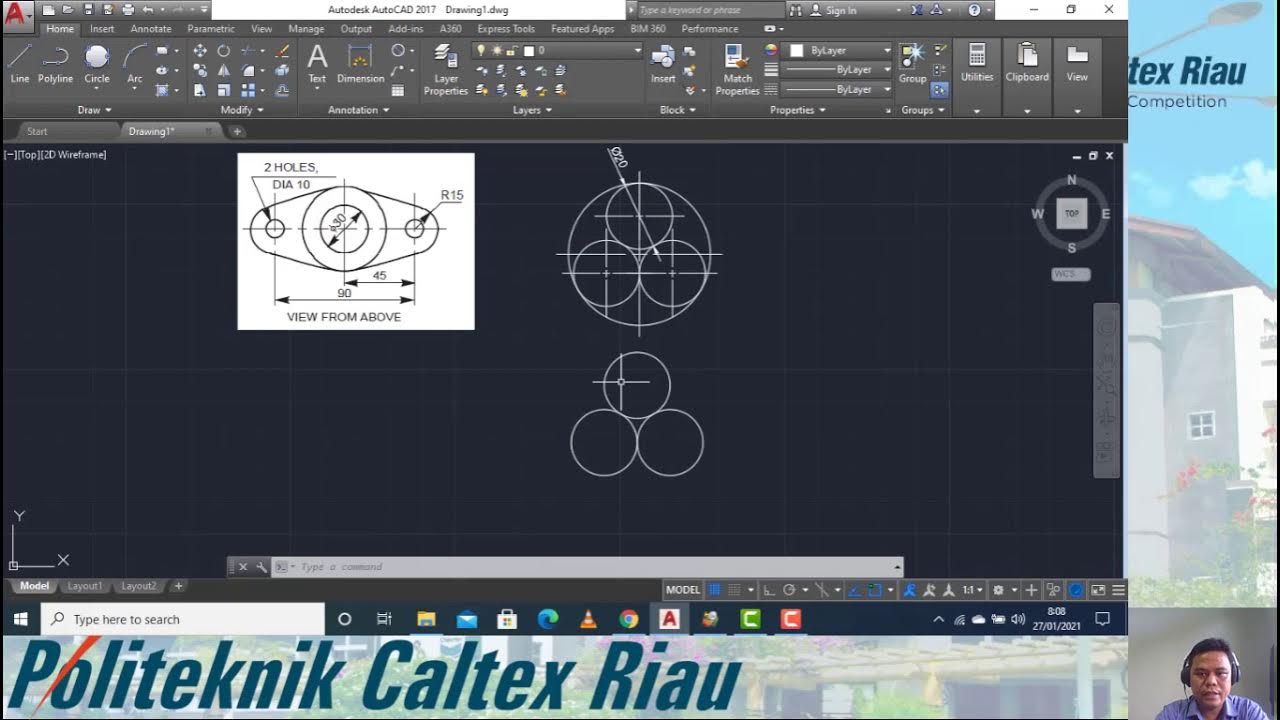Open the linetype ByLayer dropdown

tap(837, 90)
